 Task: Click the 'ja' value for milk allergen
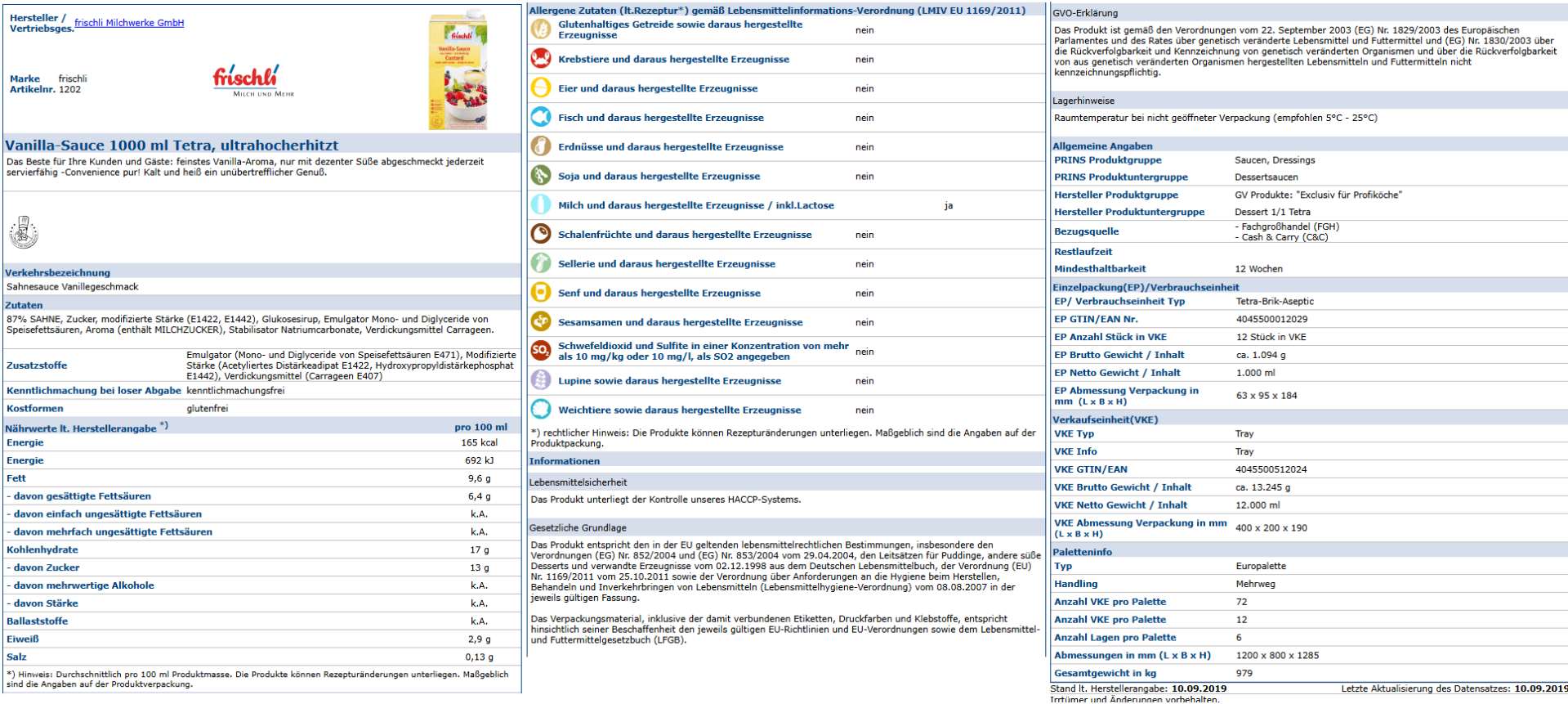pyautogui.click(x=949, y=206)
